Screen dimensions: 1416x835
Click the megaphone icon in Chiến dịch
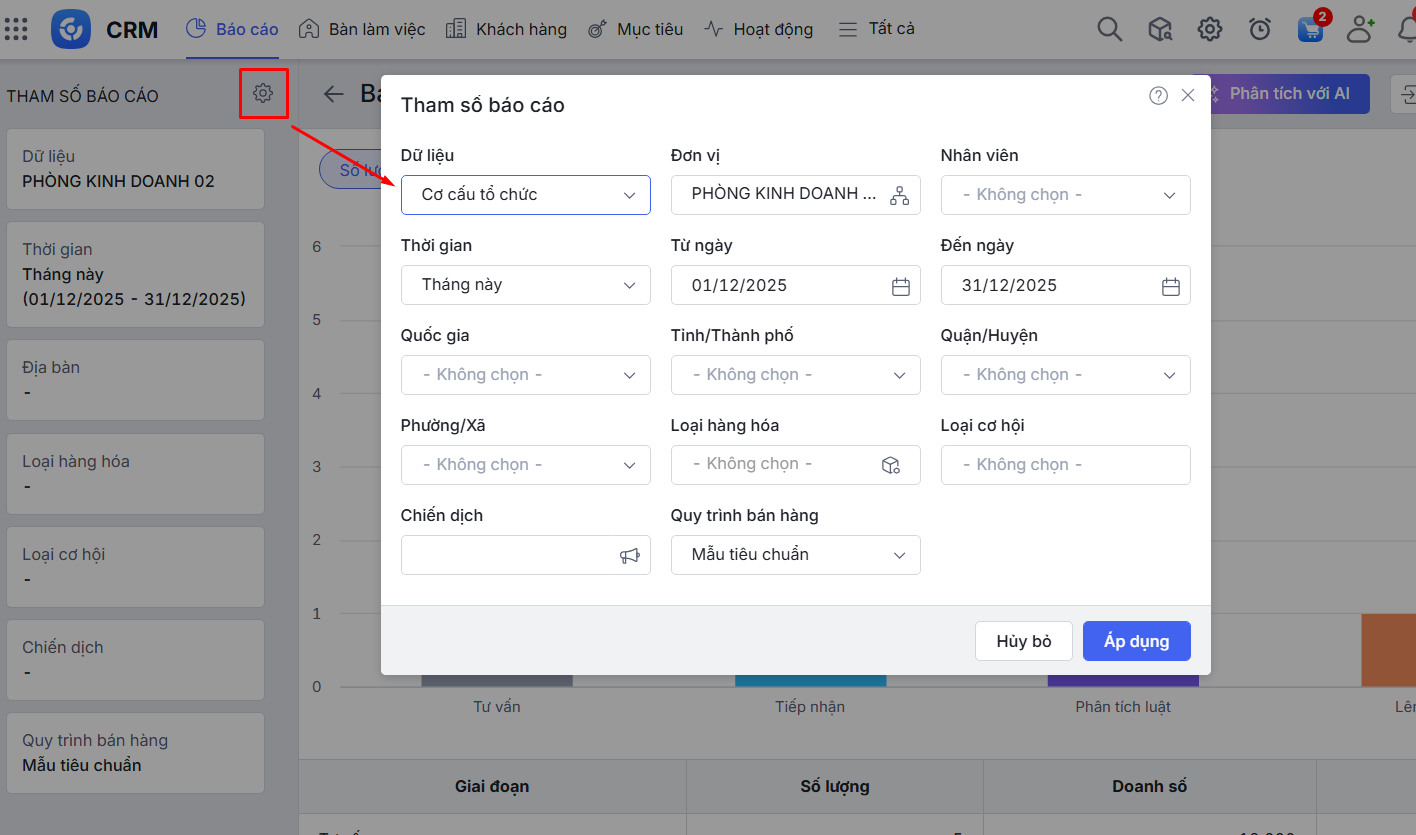(x=629, y=556)
